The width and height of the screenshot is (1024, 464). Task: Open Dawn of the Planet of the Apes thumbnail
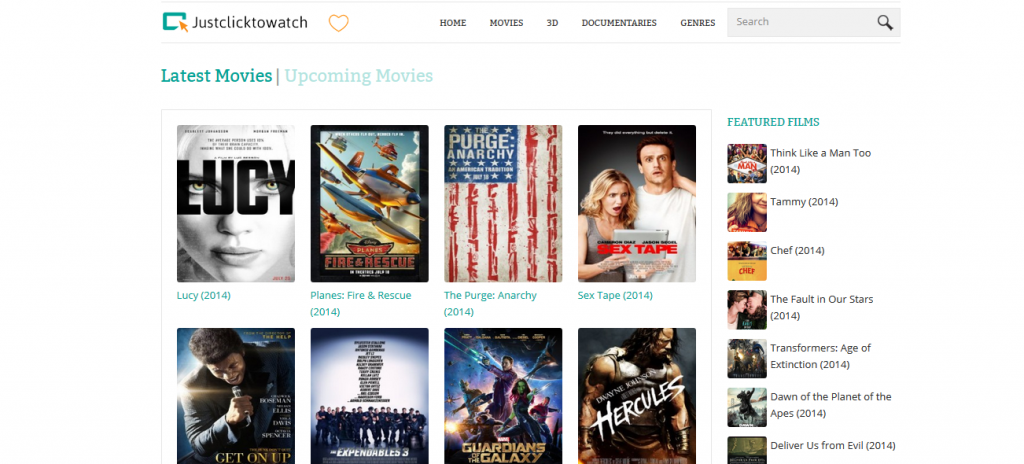(747, 407)
